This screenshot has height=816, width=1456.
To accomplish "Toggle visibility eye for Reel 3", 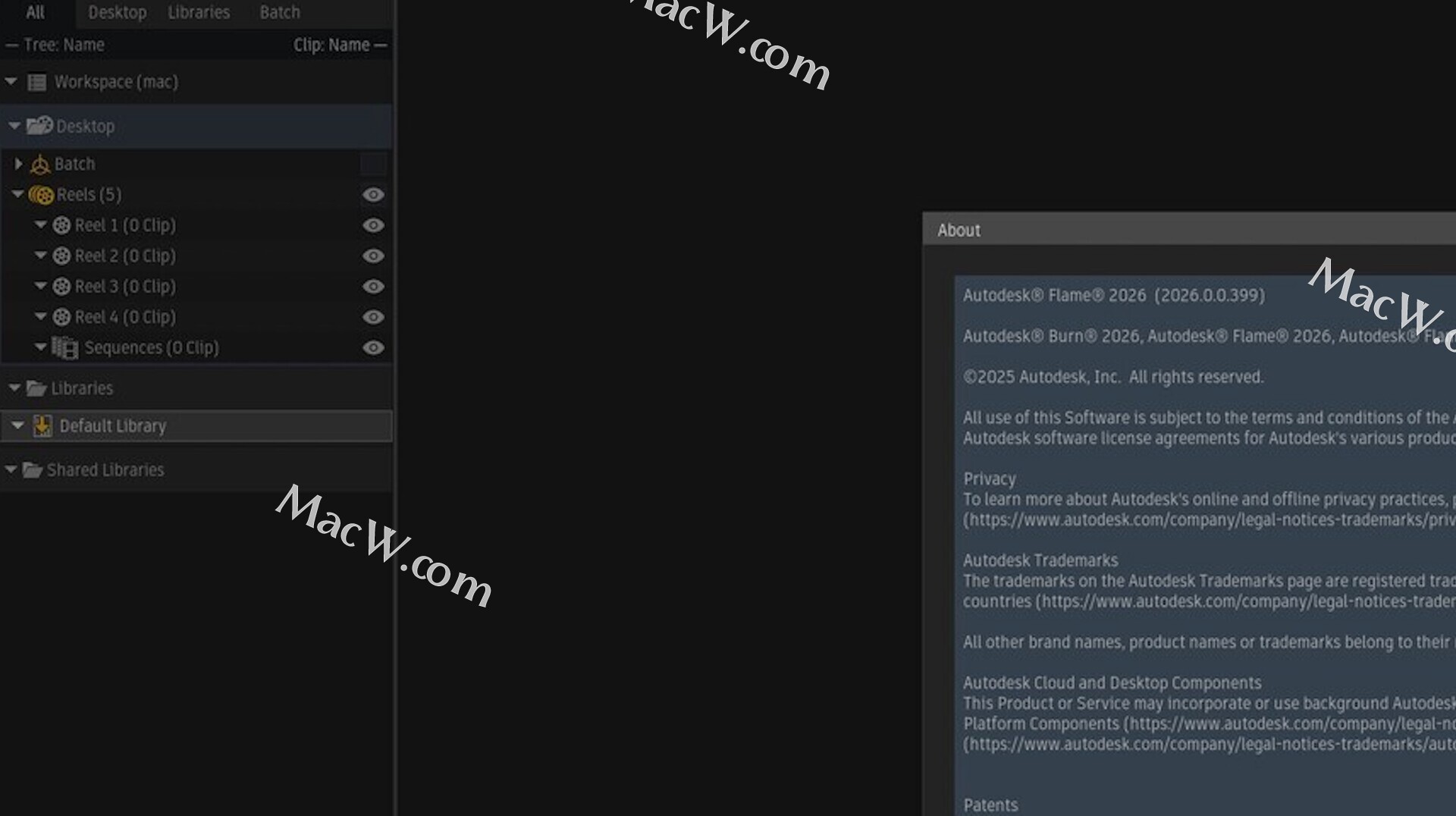I will (373, 286).
